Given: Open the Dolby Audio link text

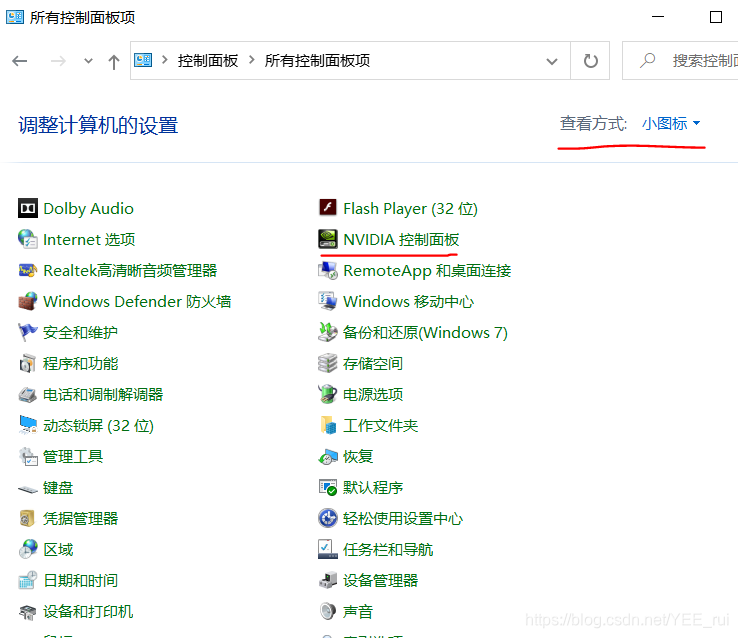Looking at the screenshot, I should (88, 208).
